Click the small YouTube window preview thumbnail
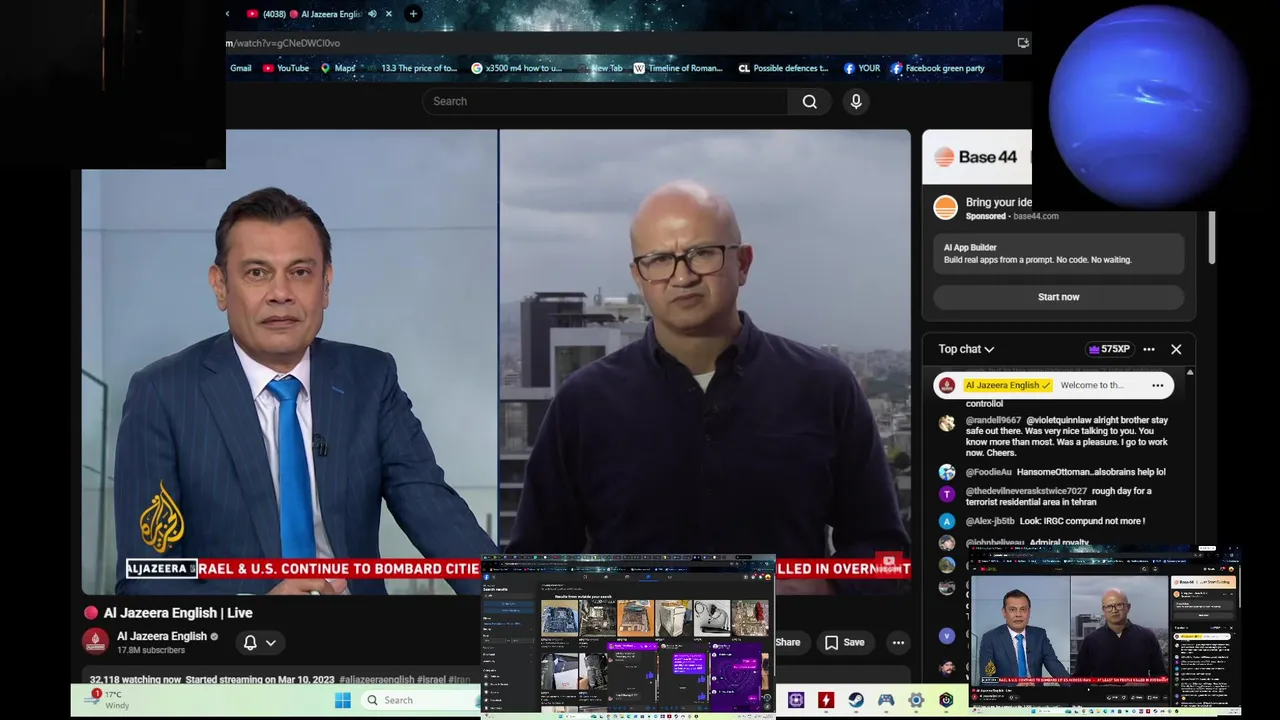This screenshot has height=720, width=1280. [x=1104, y=631]
